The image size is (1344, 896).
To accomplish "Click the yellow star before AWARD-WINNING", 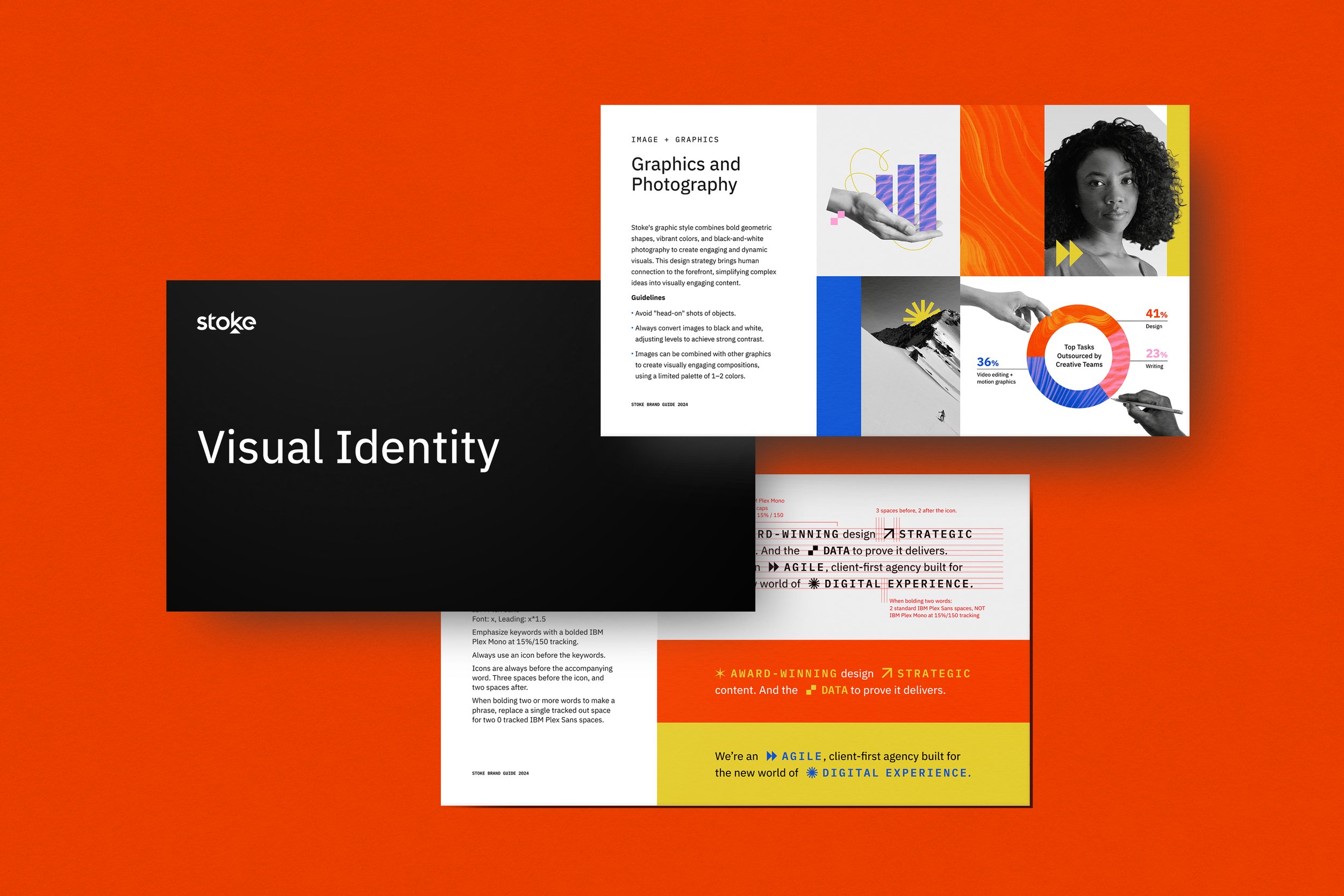I will (x=720, y=673).
